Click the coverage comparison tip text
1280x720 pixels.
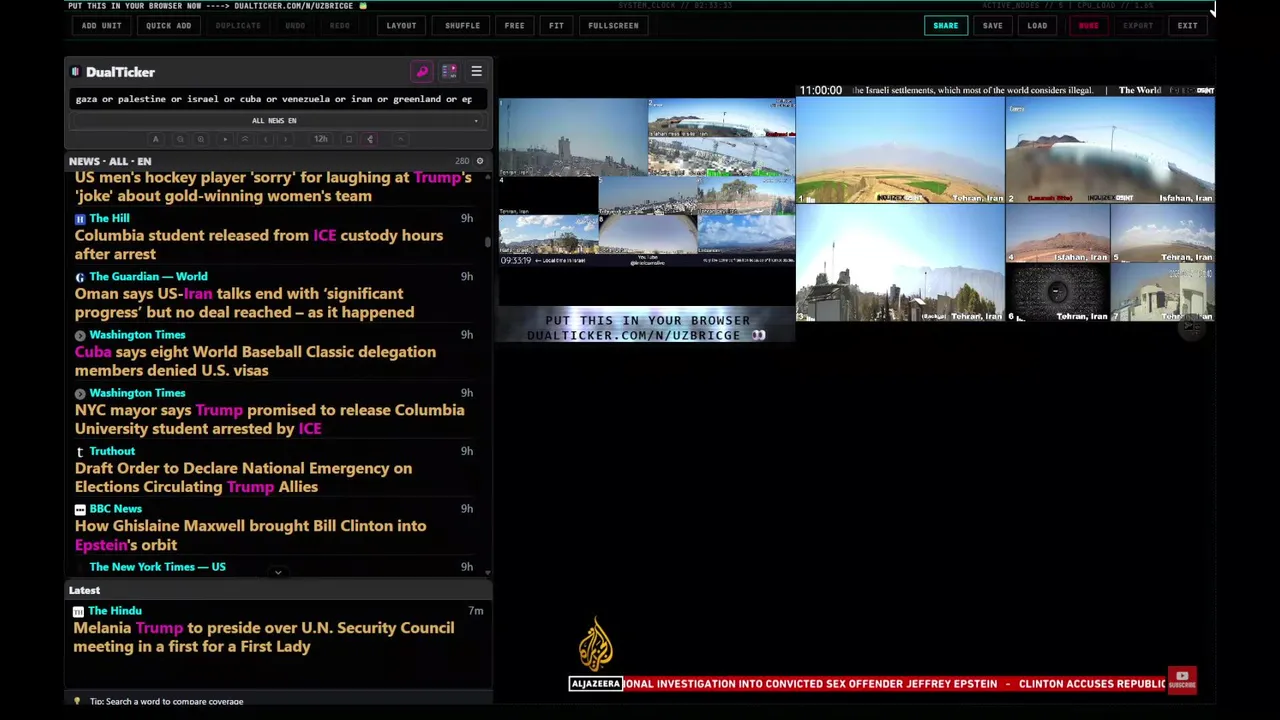167,702
